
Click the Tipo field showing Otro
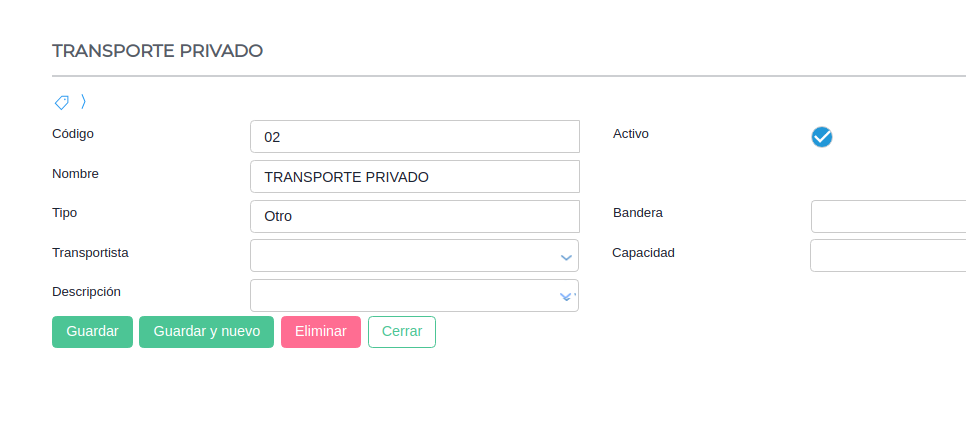pyautogui.click(x=414, y=216)
